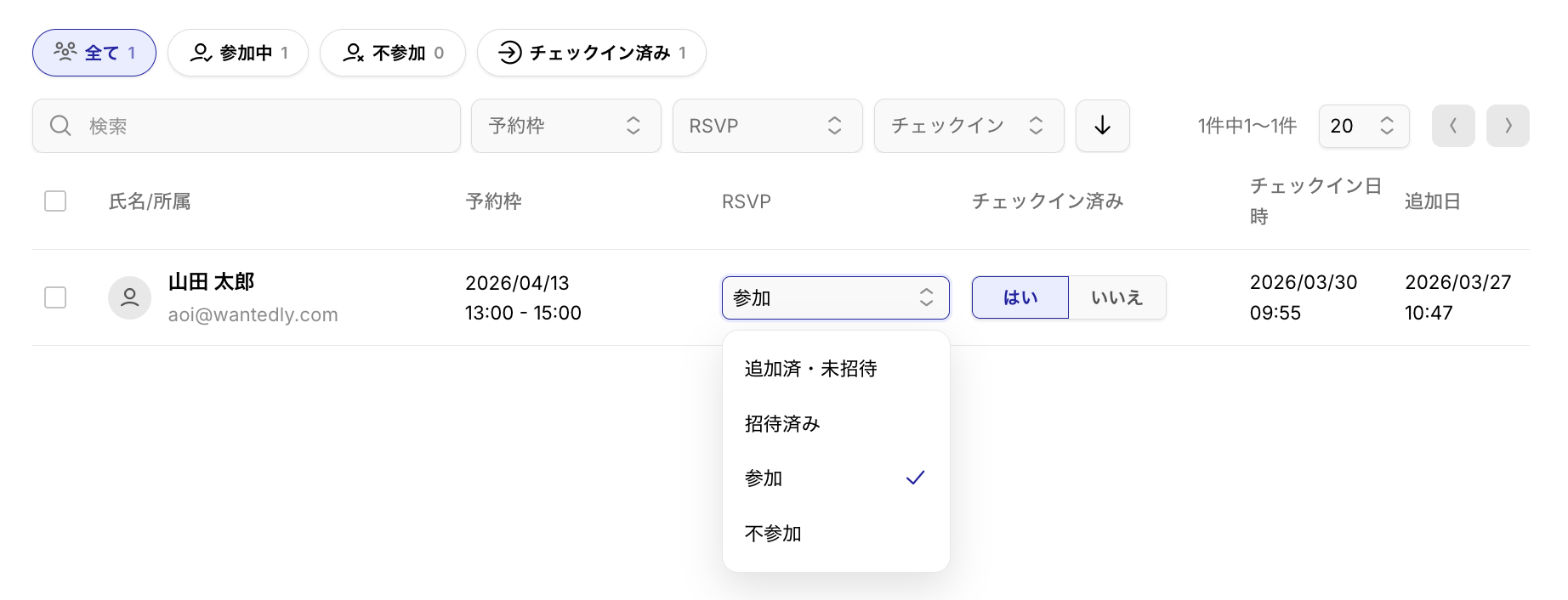This screenshot has width=1568, height=600.
Task: Filter by 参加中 attendees tab
Action: point(238,53)
